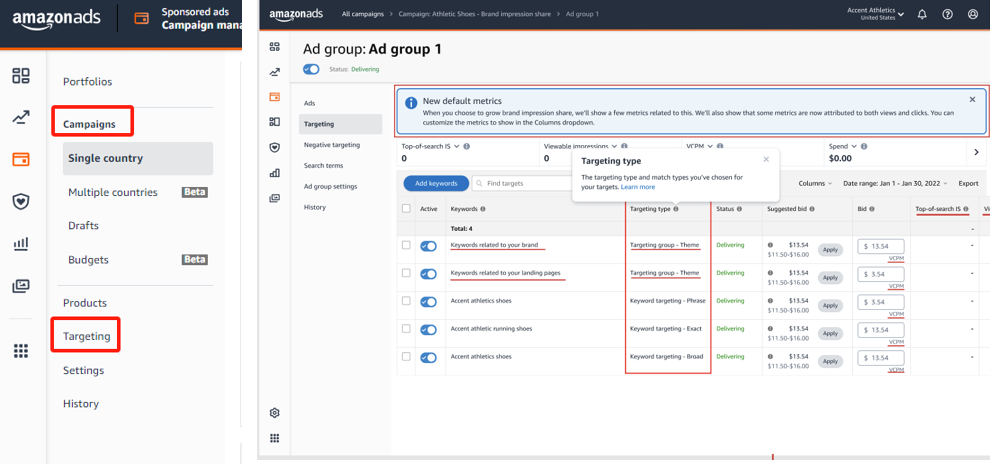Open the date range dropdown
This screenshot has height=465, width=990.
pos(896,184)
